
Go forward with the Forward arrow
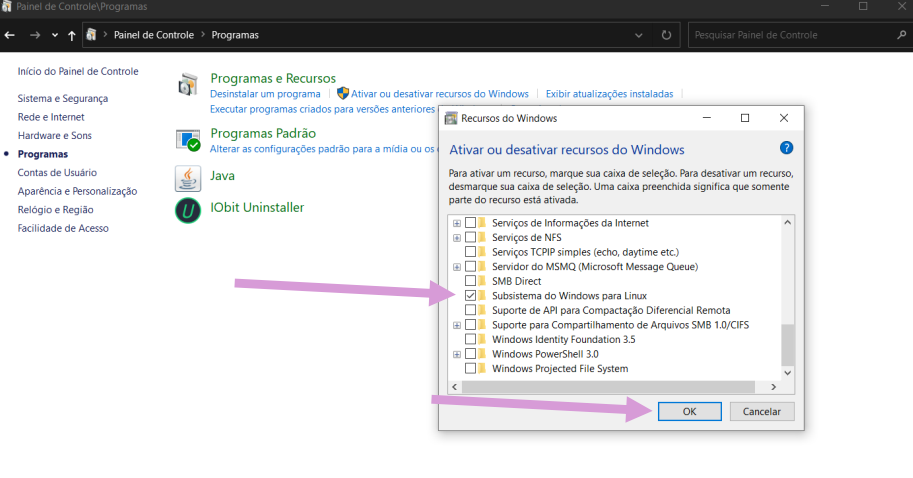click(35, 35)
